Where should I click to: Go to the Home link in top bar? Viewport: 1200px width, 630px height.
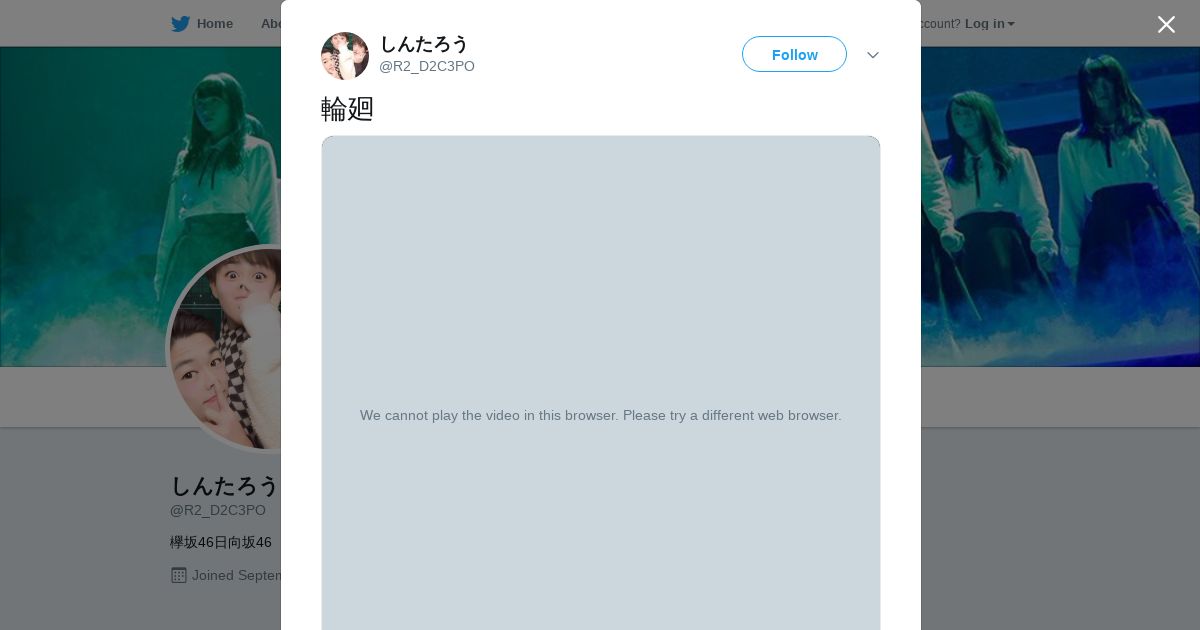(x=214, y=24)
